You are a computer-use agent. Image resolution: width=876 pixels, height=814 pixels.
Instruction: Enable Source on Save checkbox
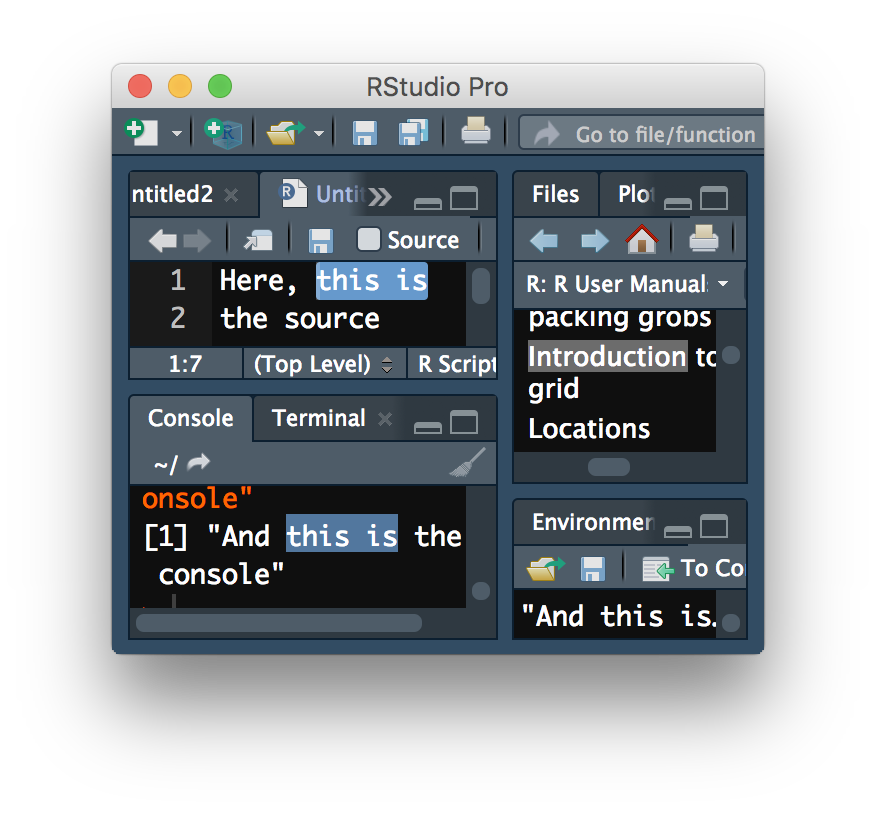(x=368, y=240)
